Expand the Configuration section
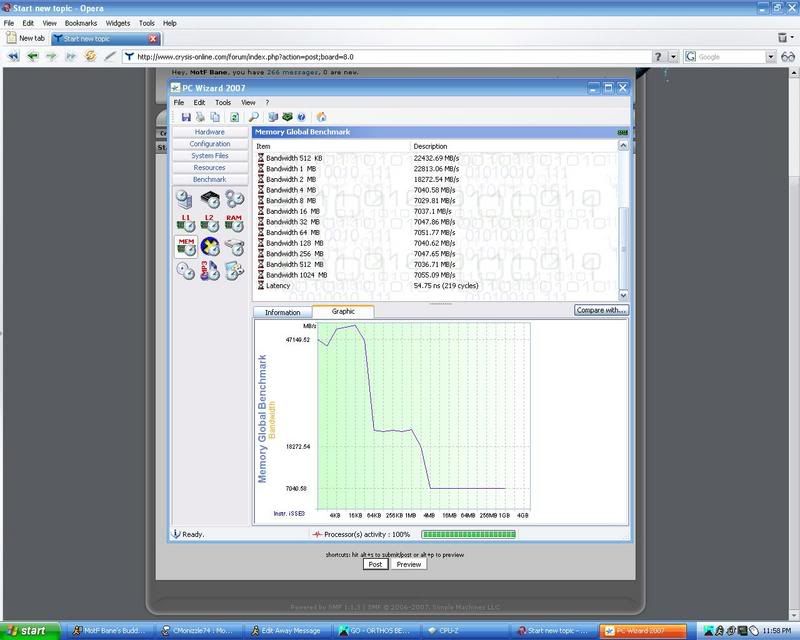Image resolution: width=800 pixels, height=640 pixels. (210, 144)
